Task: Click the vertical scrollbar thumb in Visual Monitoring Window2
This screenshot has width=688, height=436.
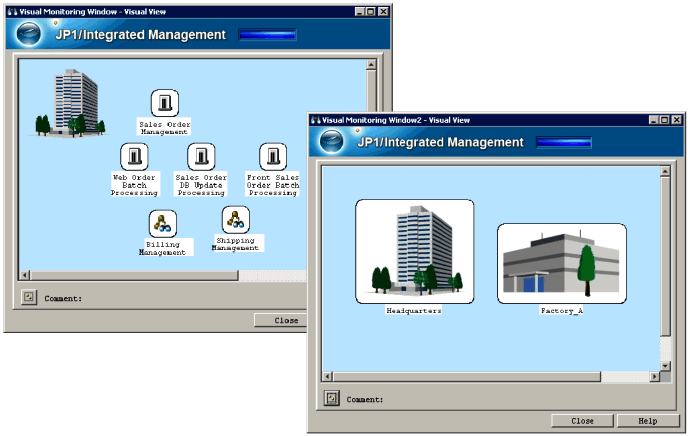Action: (665, 257)
